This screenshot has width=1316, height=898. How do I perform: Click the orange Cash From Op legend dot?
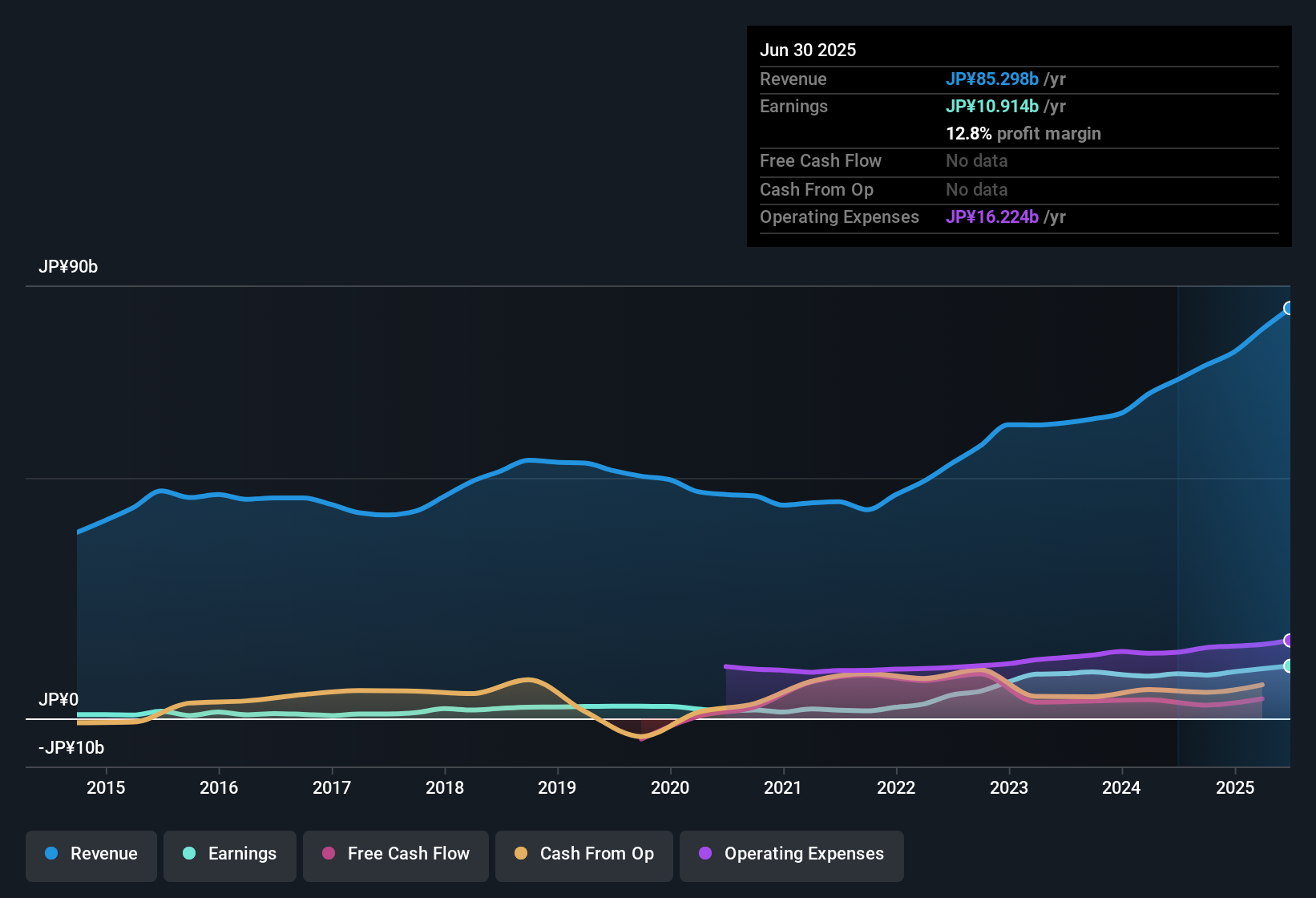[521, 854]
